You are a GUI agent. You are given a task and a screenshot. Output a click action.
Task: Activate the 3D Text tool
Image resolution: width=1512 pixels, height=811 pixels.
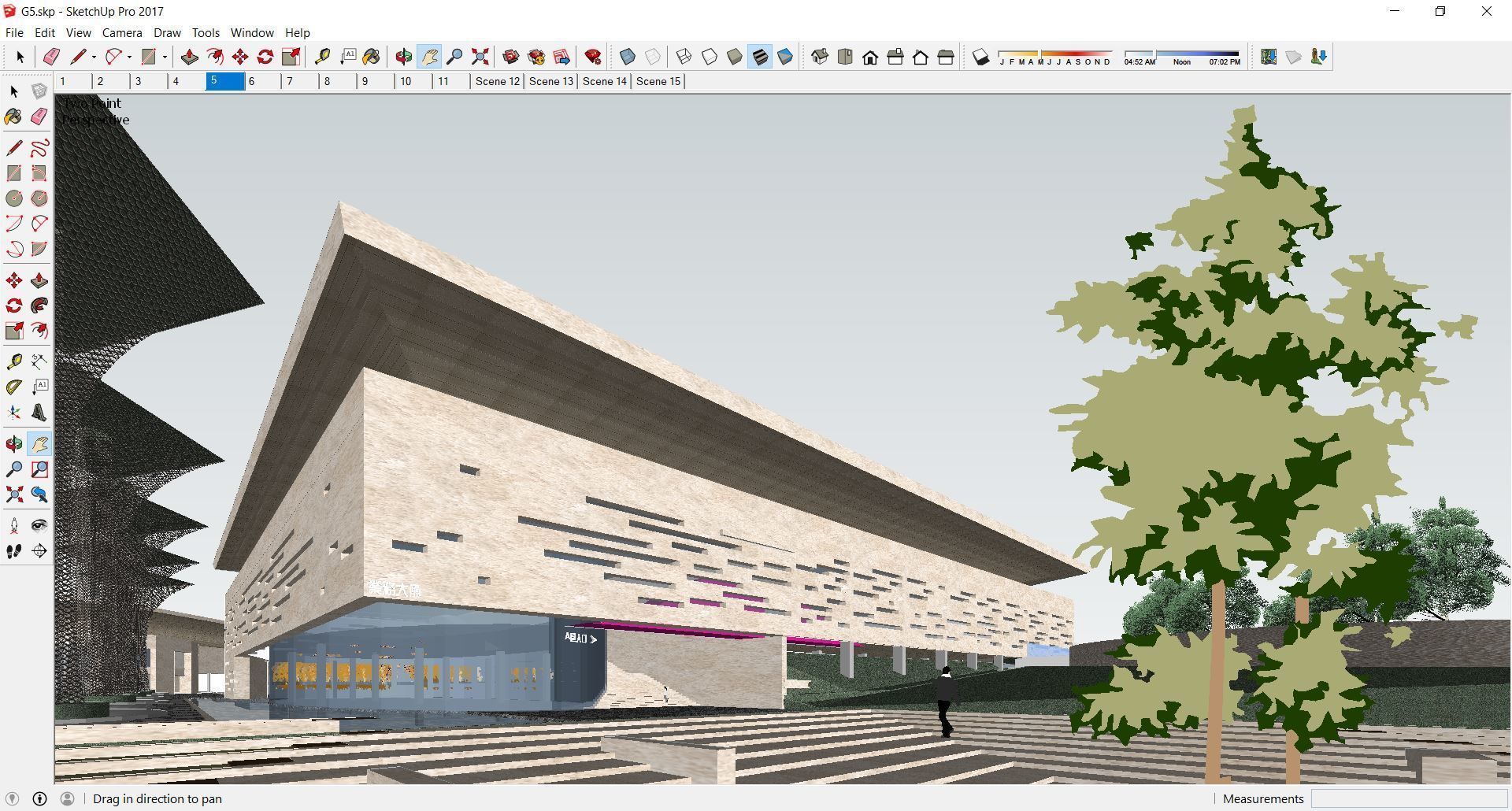click(x=39, y=412)
